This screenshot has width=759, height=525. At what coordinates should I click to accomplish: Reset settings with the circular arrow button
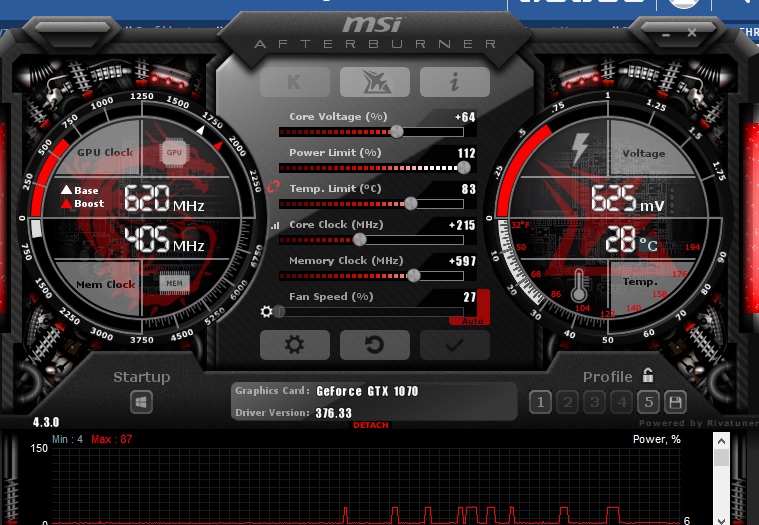pos(375,345)
